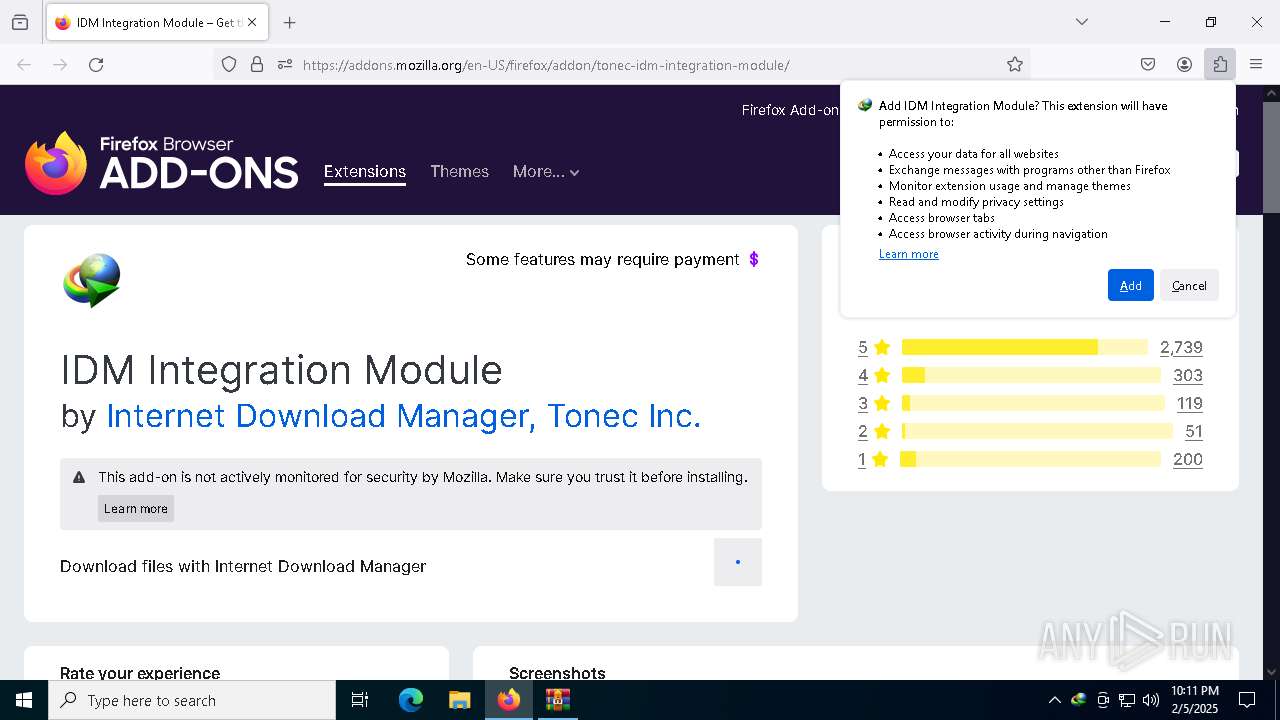This screenshot has width=1280, height=720.
Task: Open the 2,739 five-star reviews count
Action: point(1181,347)
